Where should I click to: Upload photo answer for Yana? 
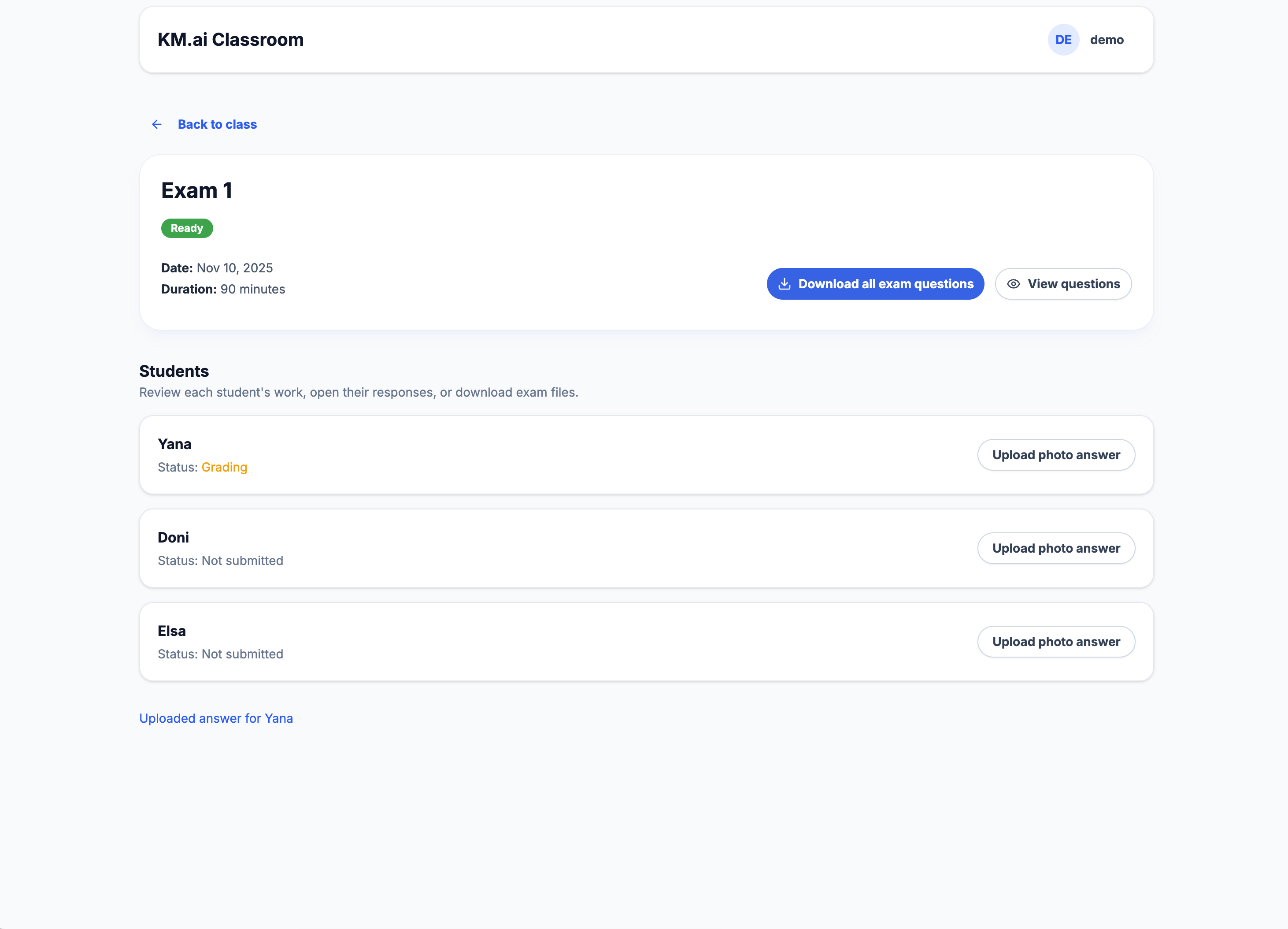pos(1056,455)
